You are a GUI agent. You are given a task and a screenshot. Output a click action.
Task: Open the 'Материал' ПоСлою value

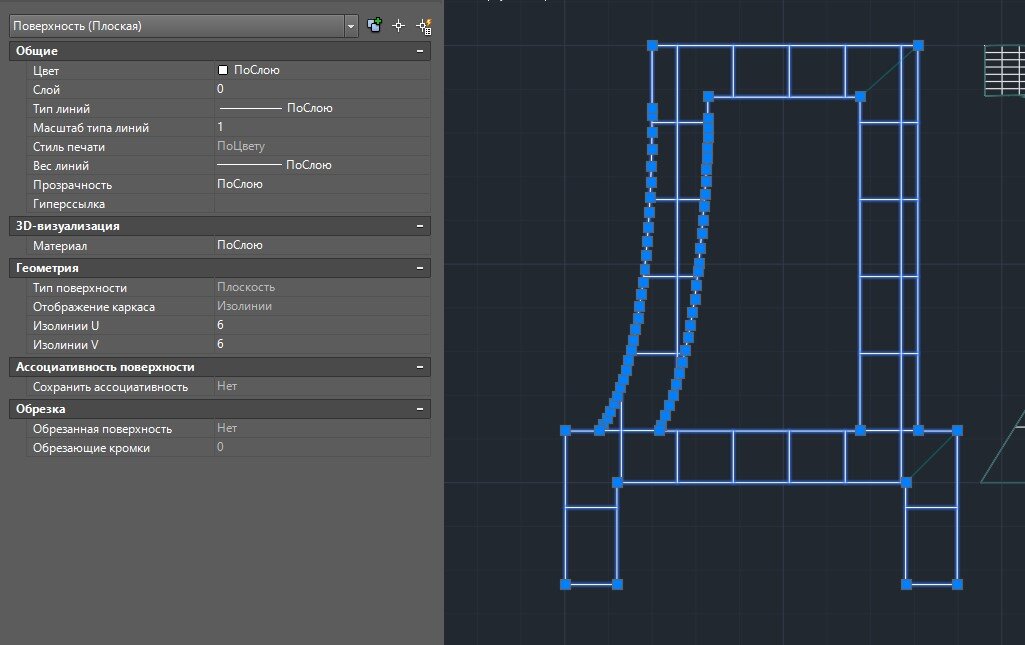click(x=322, y=245)
